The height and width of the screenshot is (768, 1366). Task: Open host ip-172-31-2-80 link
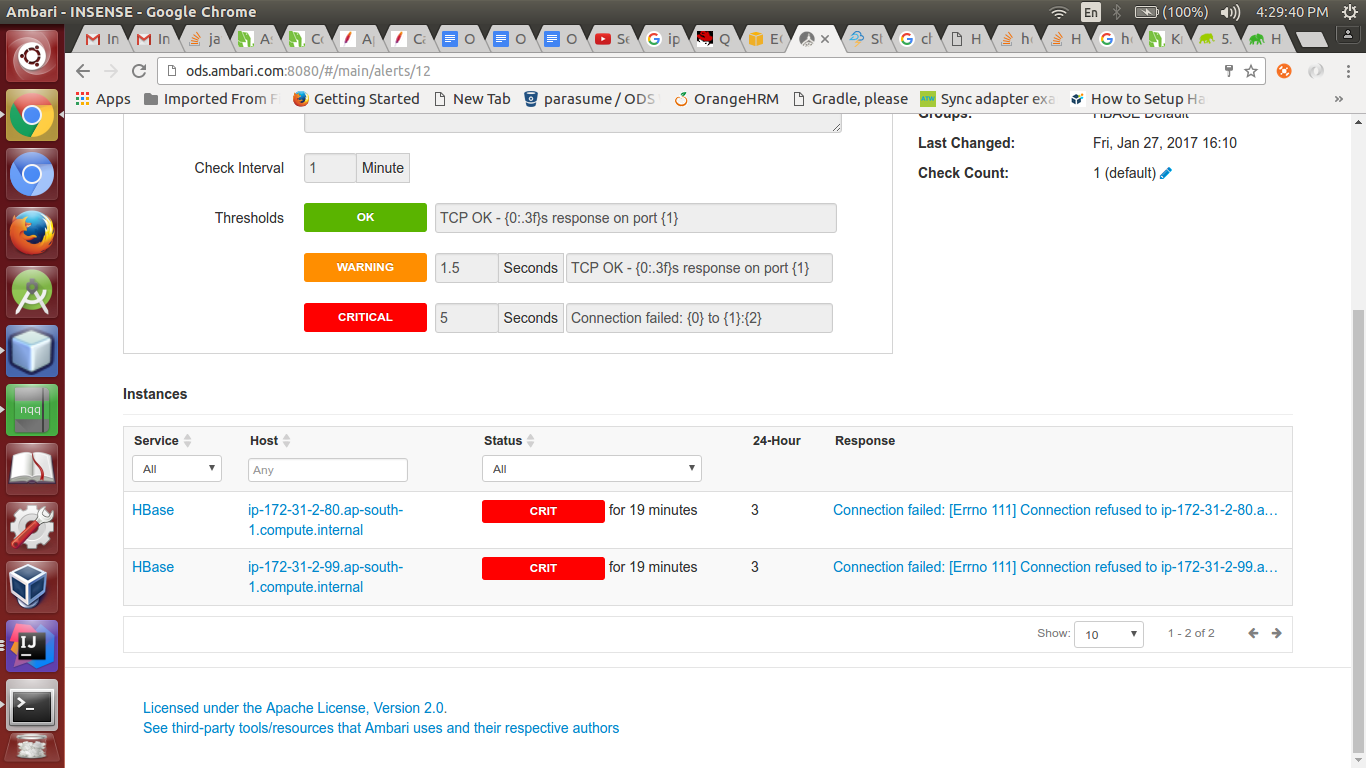pos(326,520)
